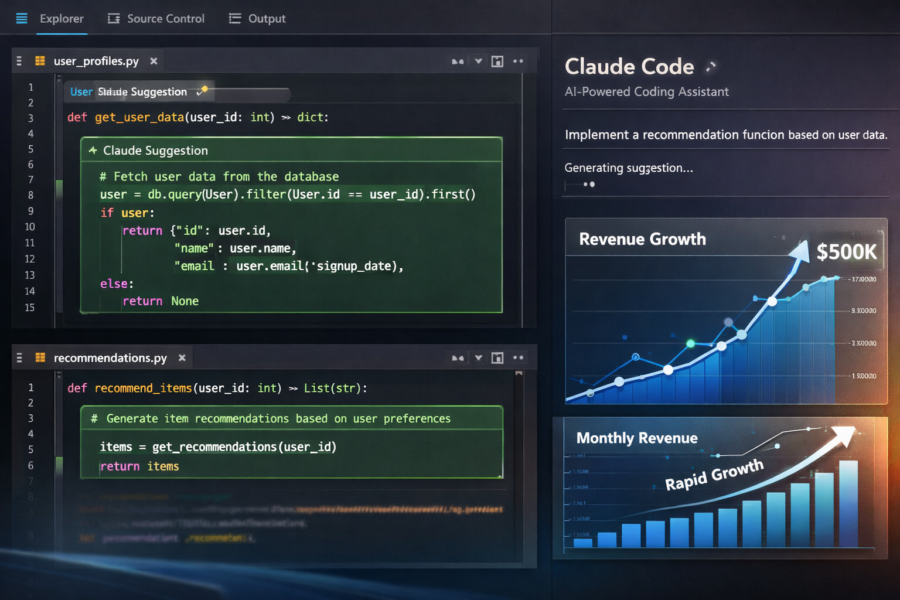Screen dimensions: 900x600
Task: Click the Output panel icon
Action: coord(235,18)
